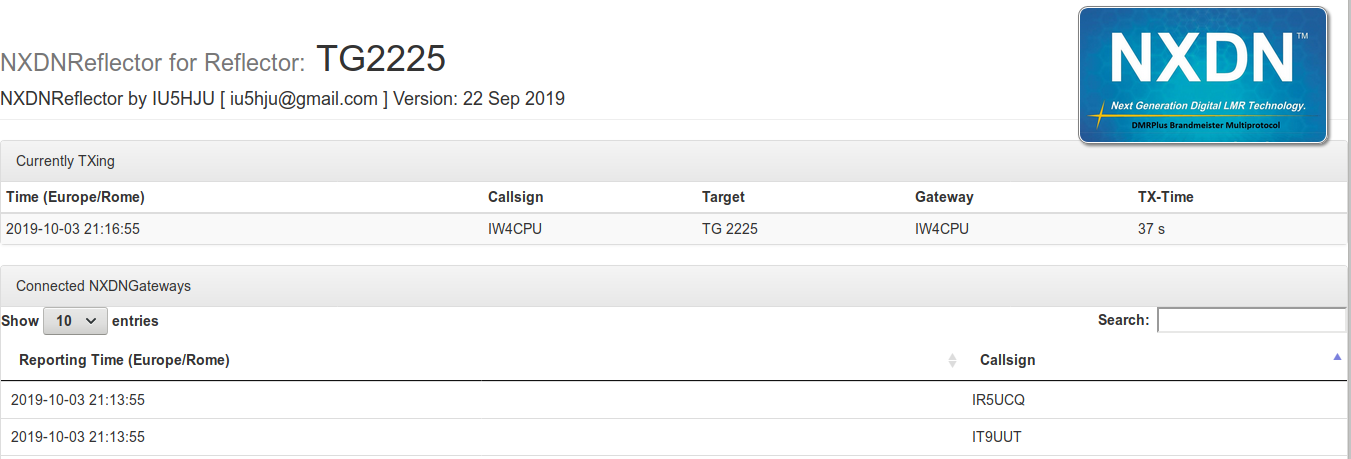Click the iu5hju@gmail.com email address

tap(303, 99)
